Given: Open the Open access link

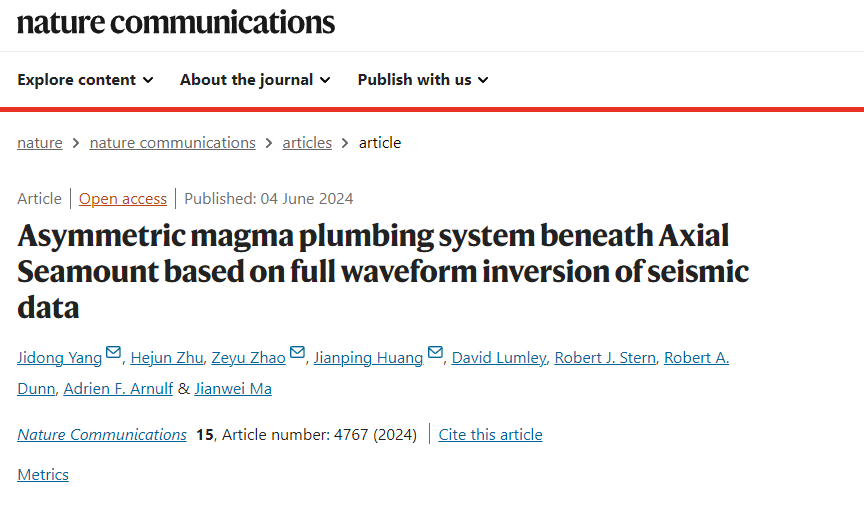Looking at the screenshot, I should (123, 198).
